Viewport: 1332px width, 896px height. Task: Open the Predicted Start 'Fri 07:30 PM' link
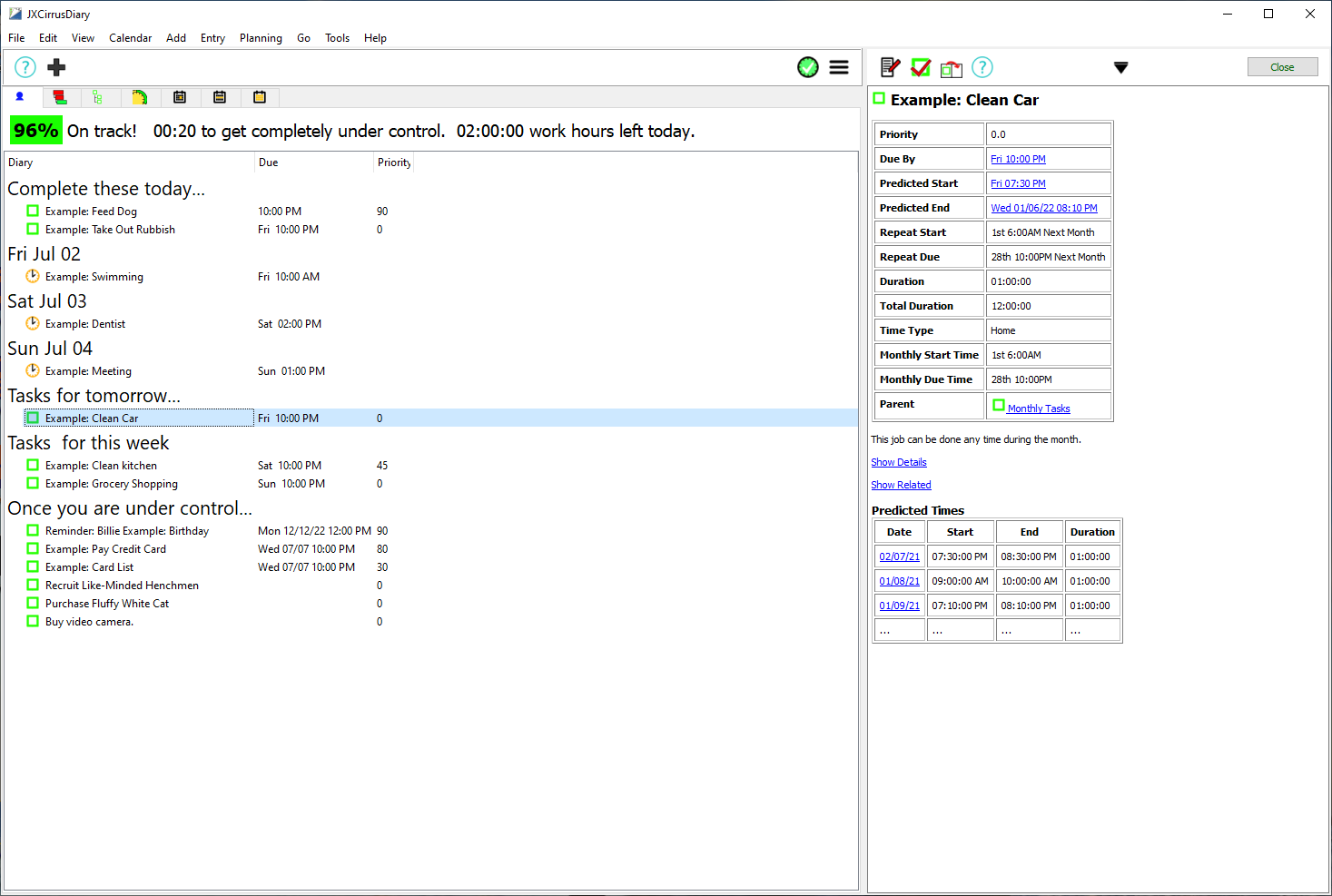click(1018, 183)
